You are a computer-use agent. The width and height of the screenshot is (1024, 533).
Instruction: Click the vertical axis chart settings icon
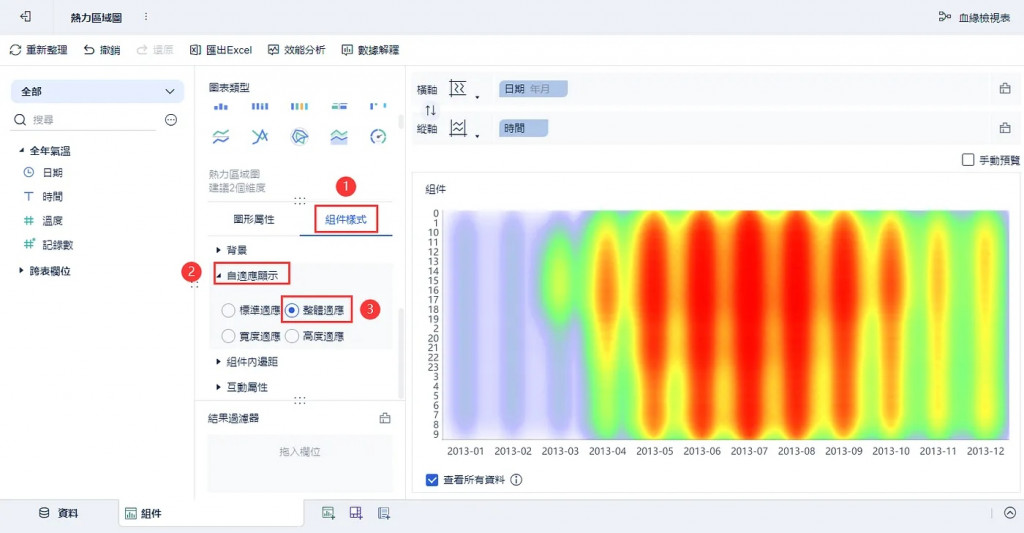(x=458, y=128)
